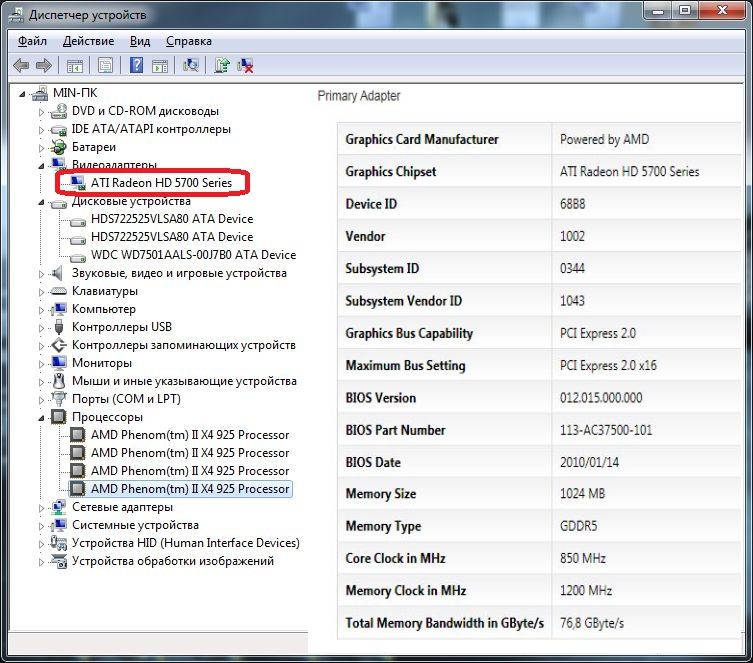This screenshot has width=753, height=663.
Task: Click the BIOS Version value 012.015.000.000
Action: [601, 398]
